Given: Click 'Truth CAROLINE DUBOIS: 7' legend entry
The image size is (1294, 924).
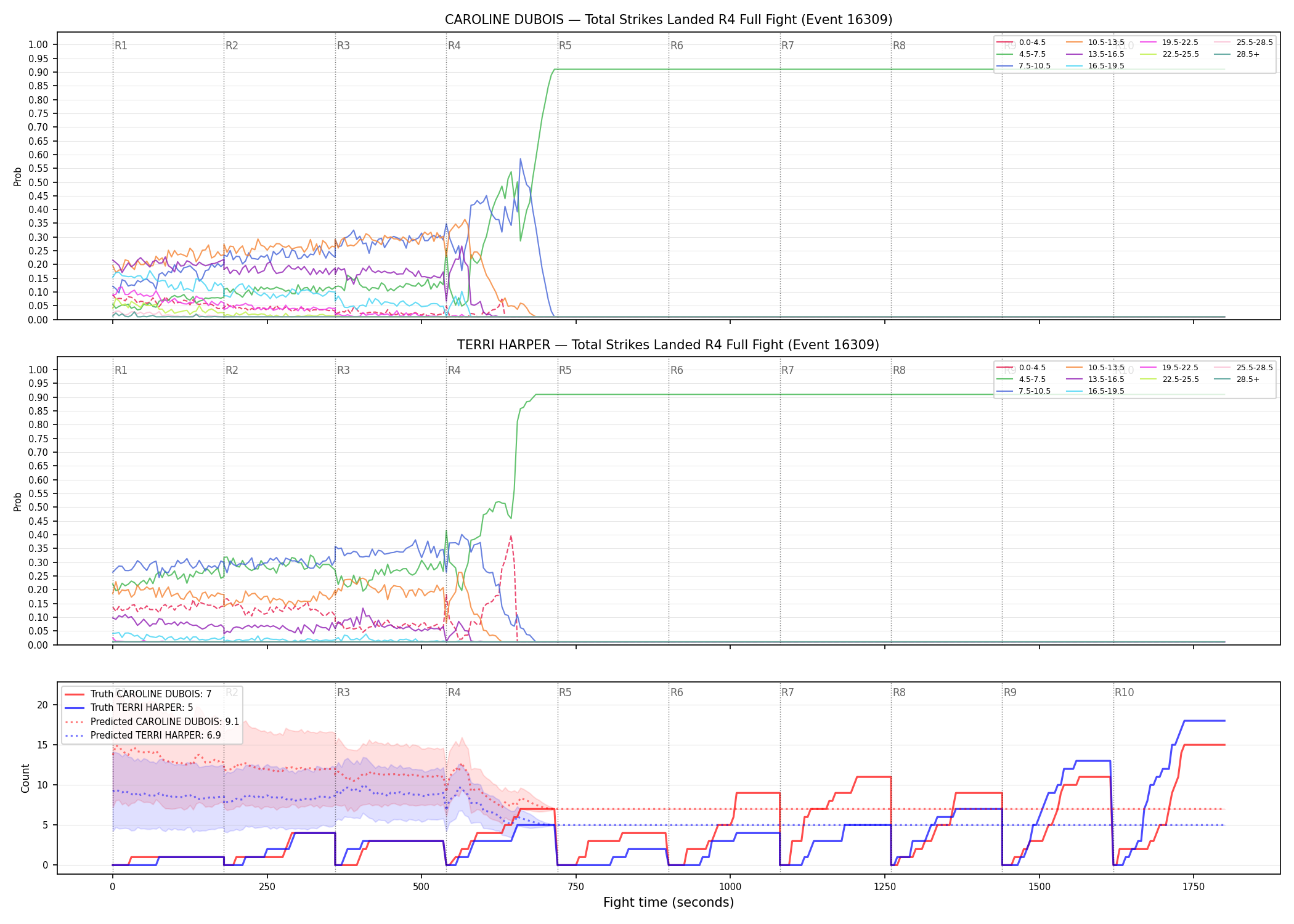Looking at the screenshot, I should 138,694.
